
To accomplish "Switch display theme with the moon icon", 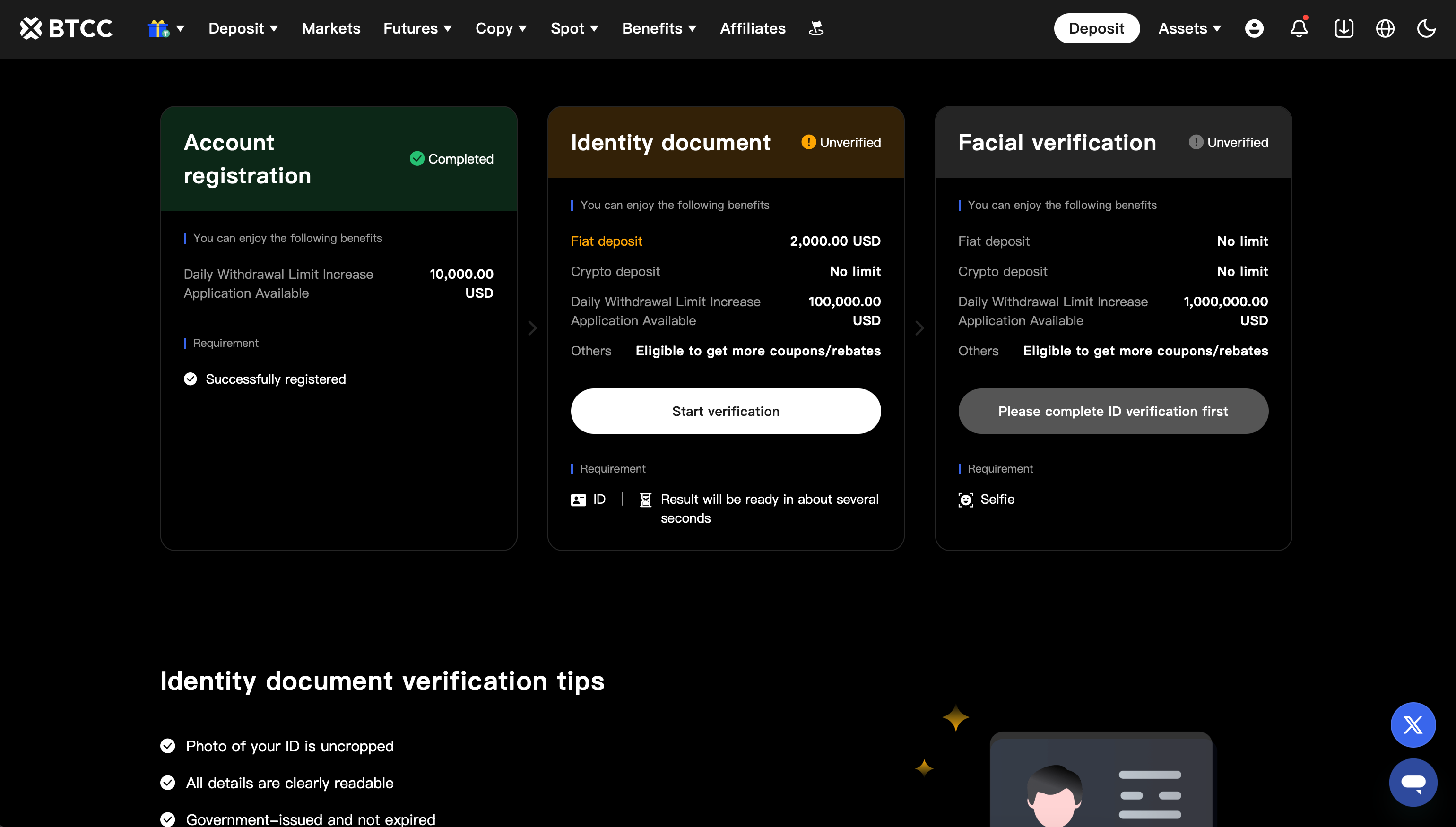I will 1426,28.
